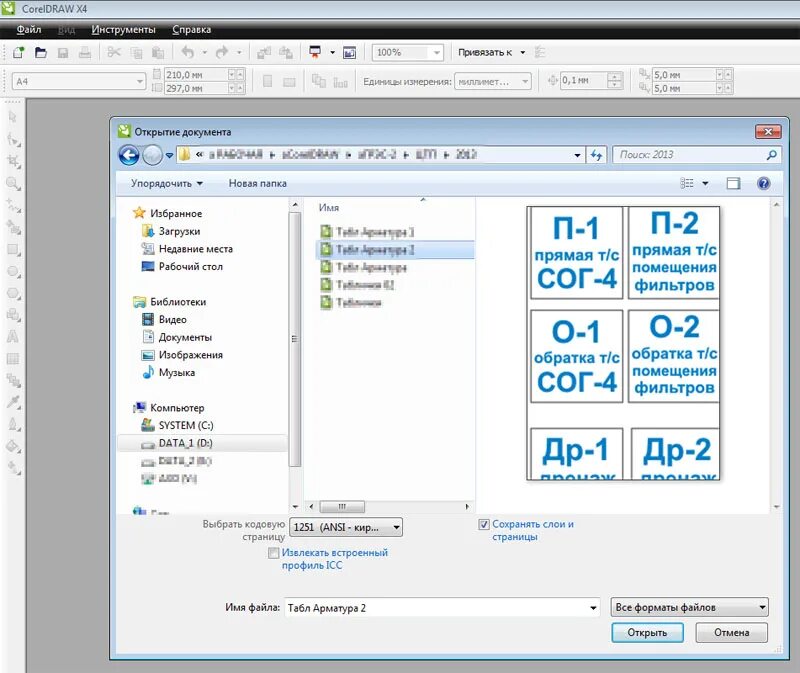This screenshot has height=673, width=800.
Task: Click the Refresh button beside address bar
Action: [596, 155]
